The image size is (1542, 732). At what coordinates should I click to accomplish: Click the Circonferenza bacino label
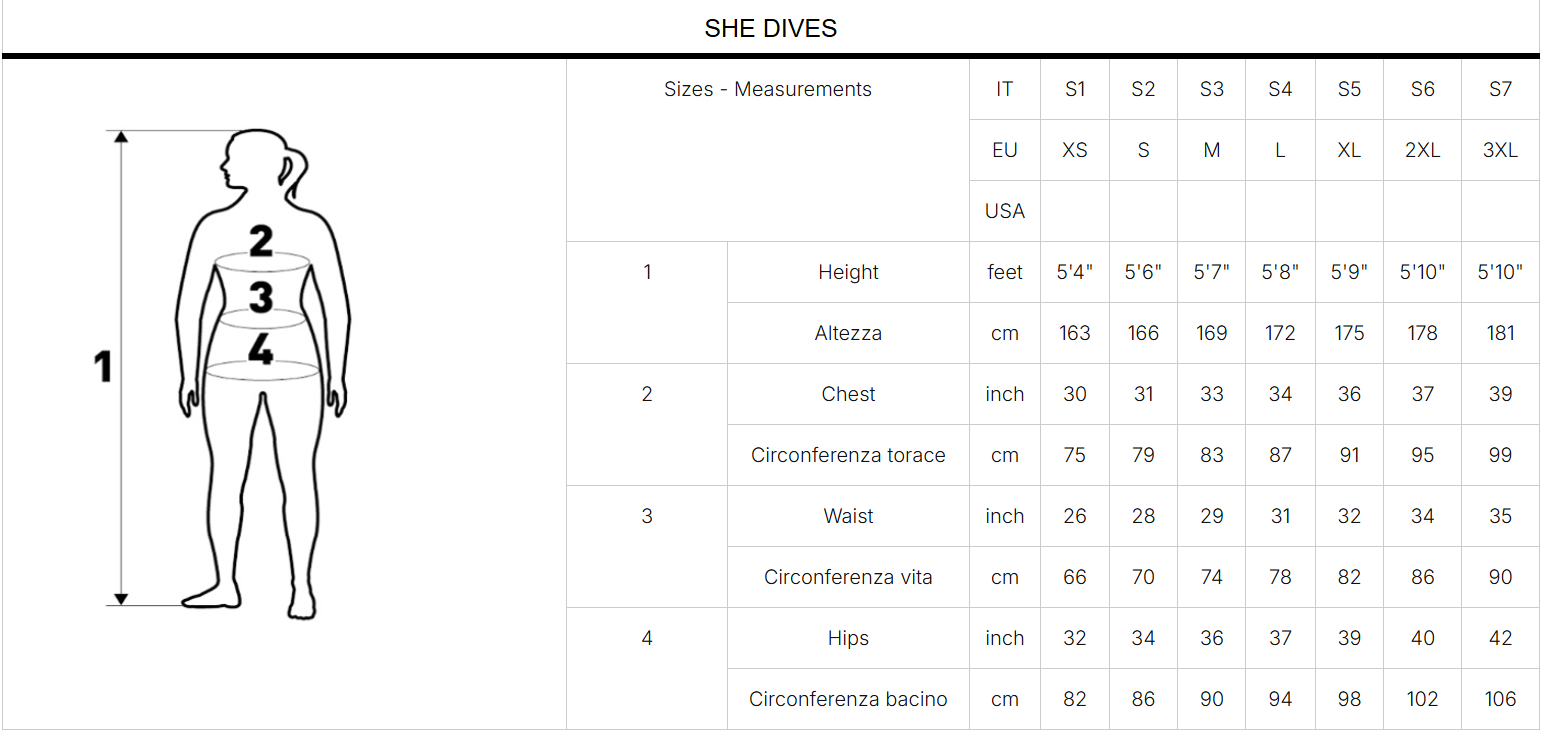coord(848,699)
